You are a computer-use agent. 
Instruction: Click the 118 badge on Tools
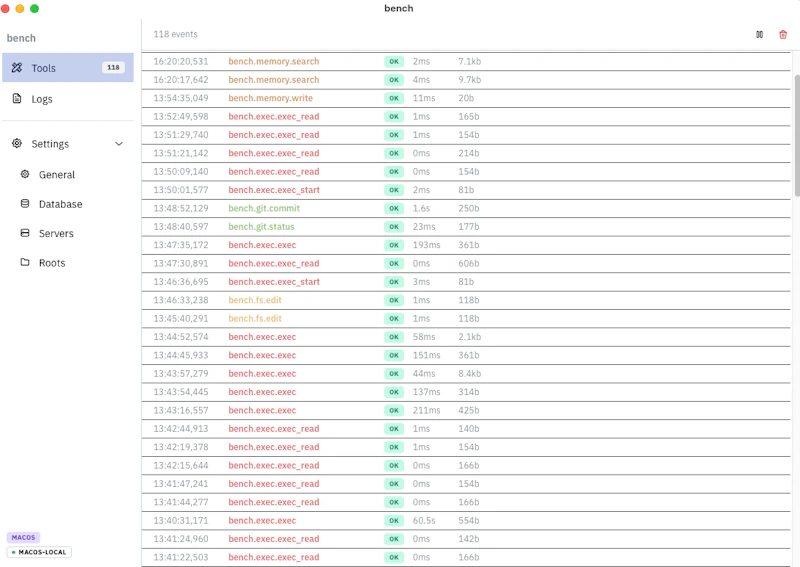113,67
